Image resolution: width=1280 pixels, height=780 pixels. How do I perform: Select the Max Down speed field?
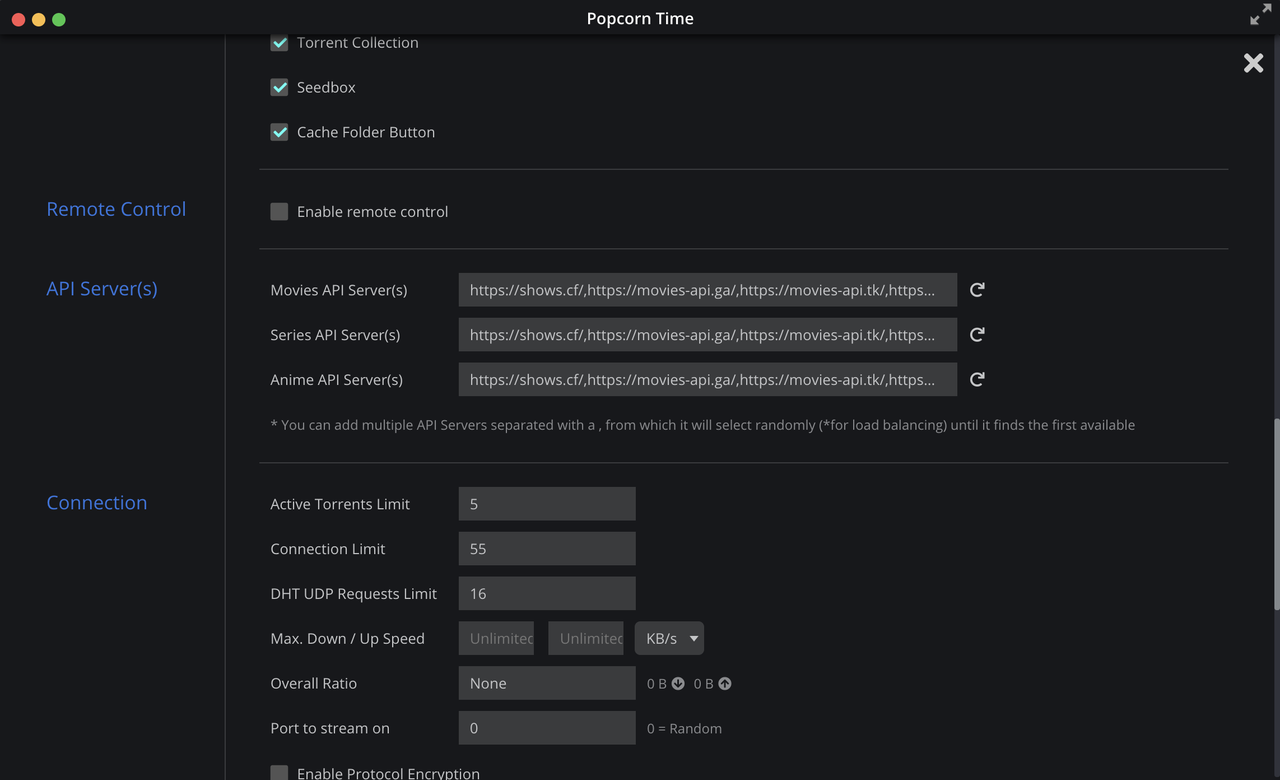pos(496,638)
